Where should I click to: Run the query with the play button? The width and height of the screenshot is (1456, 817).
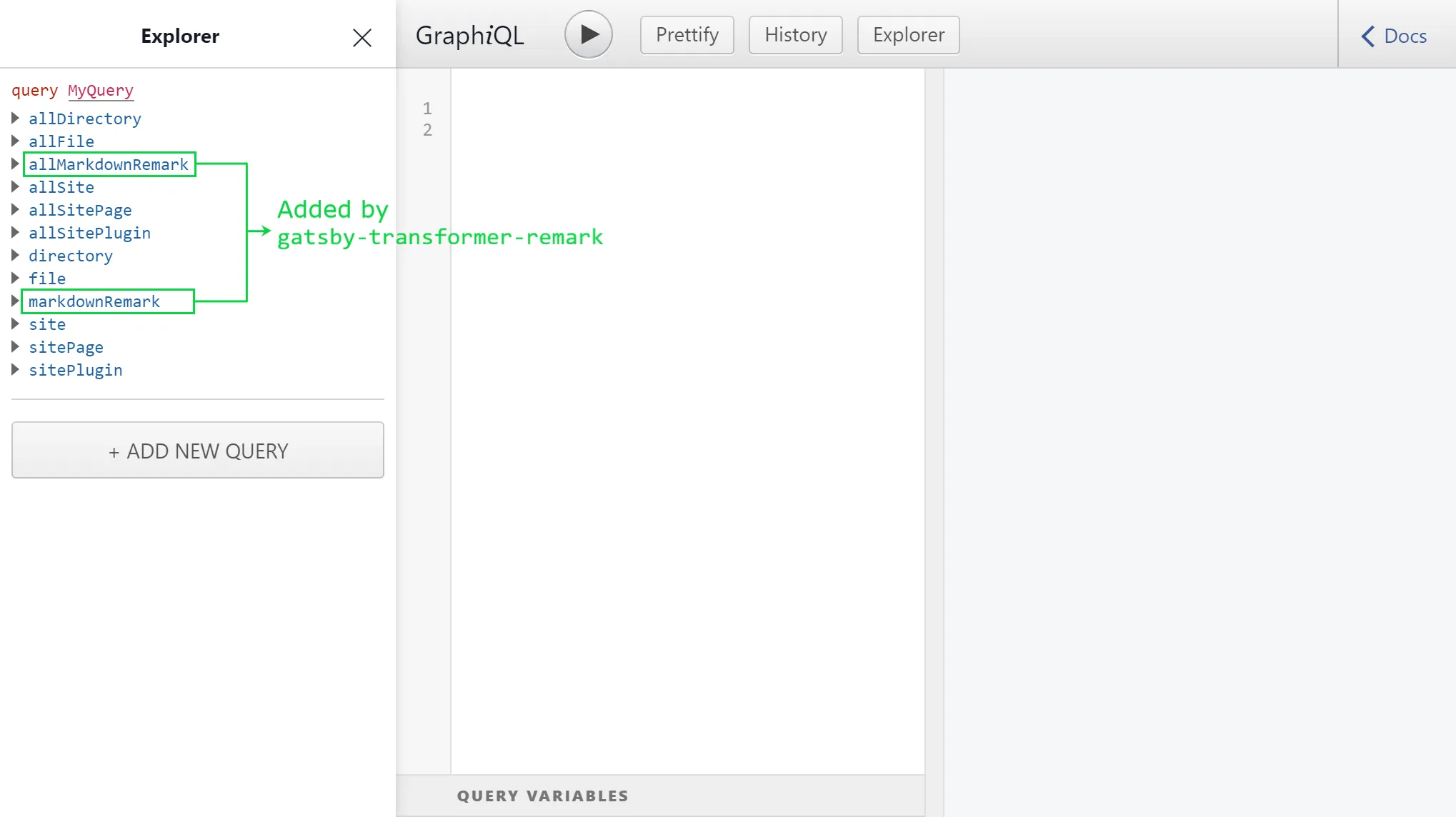(588, 34)
